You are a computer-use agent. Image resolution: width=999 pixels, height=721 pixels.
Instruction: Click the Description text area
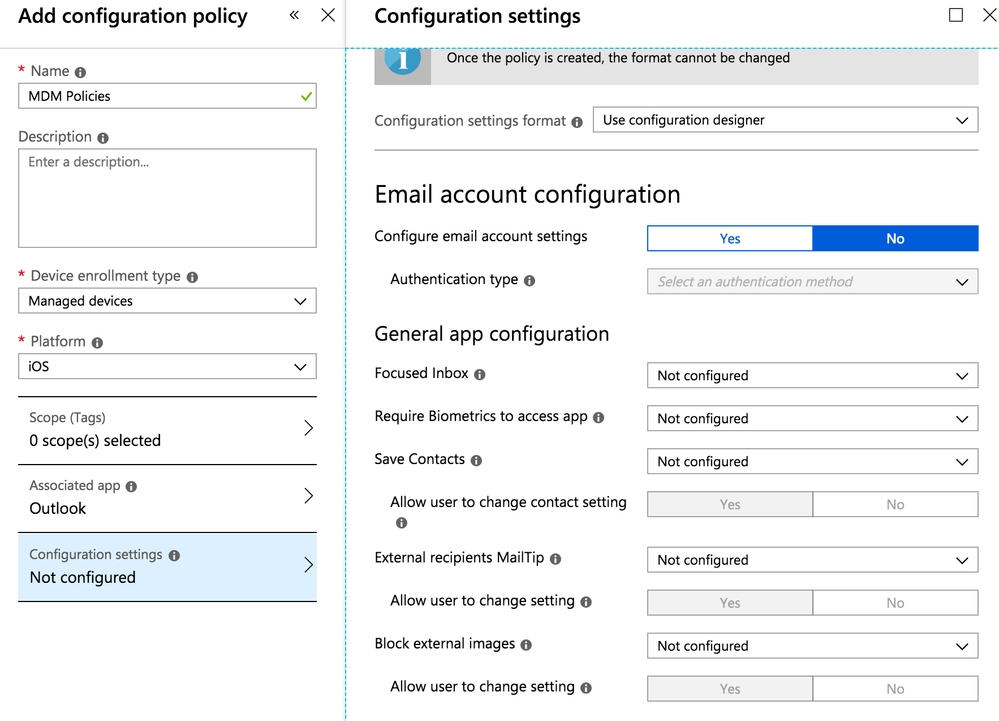[168, 198]
